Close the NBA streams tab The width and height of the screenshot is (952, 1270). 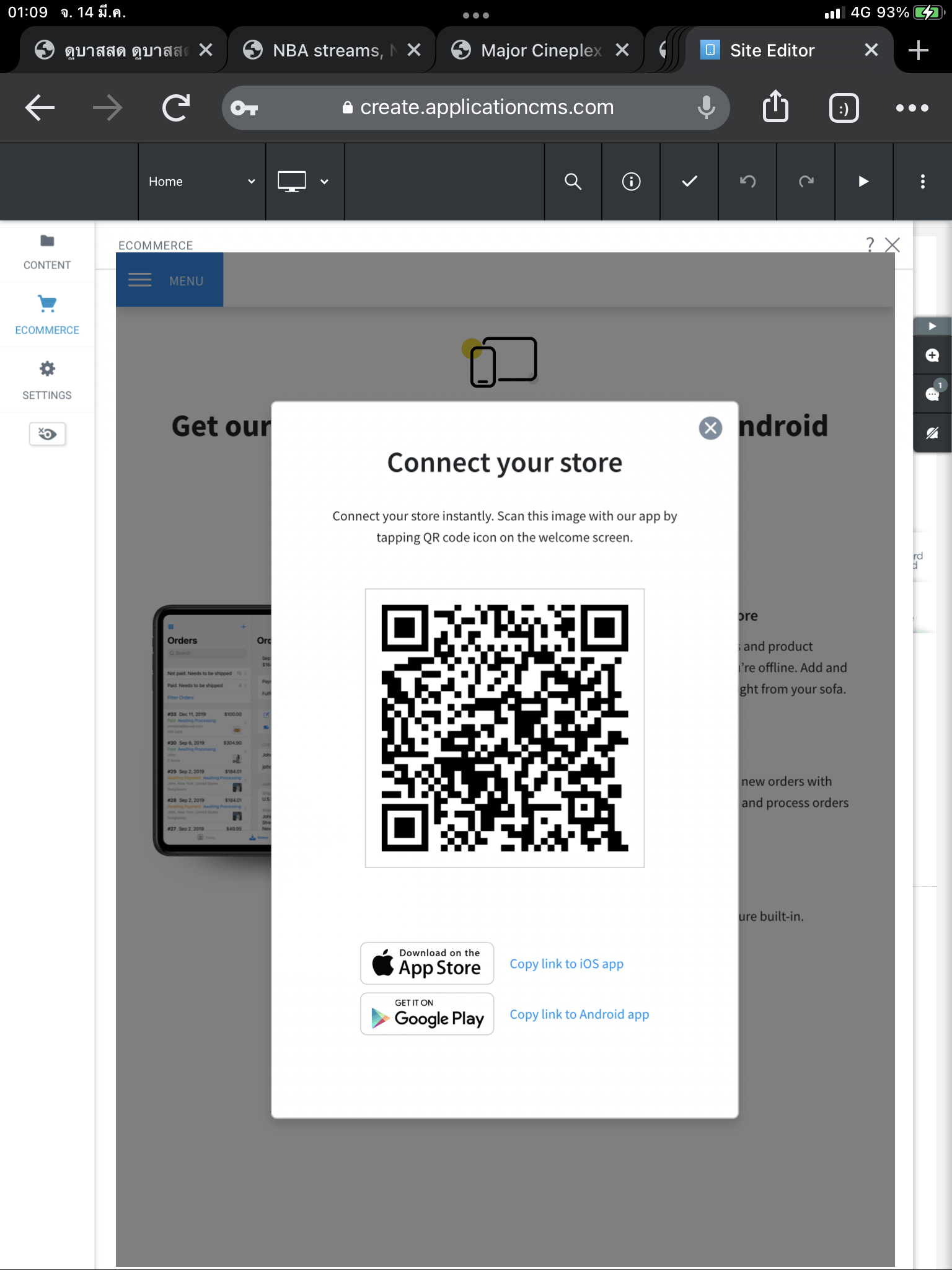click(414, 50)
